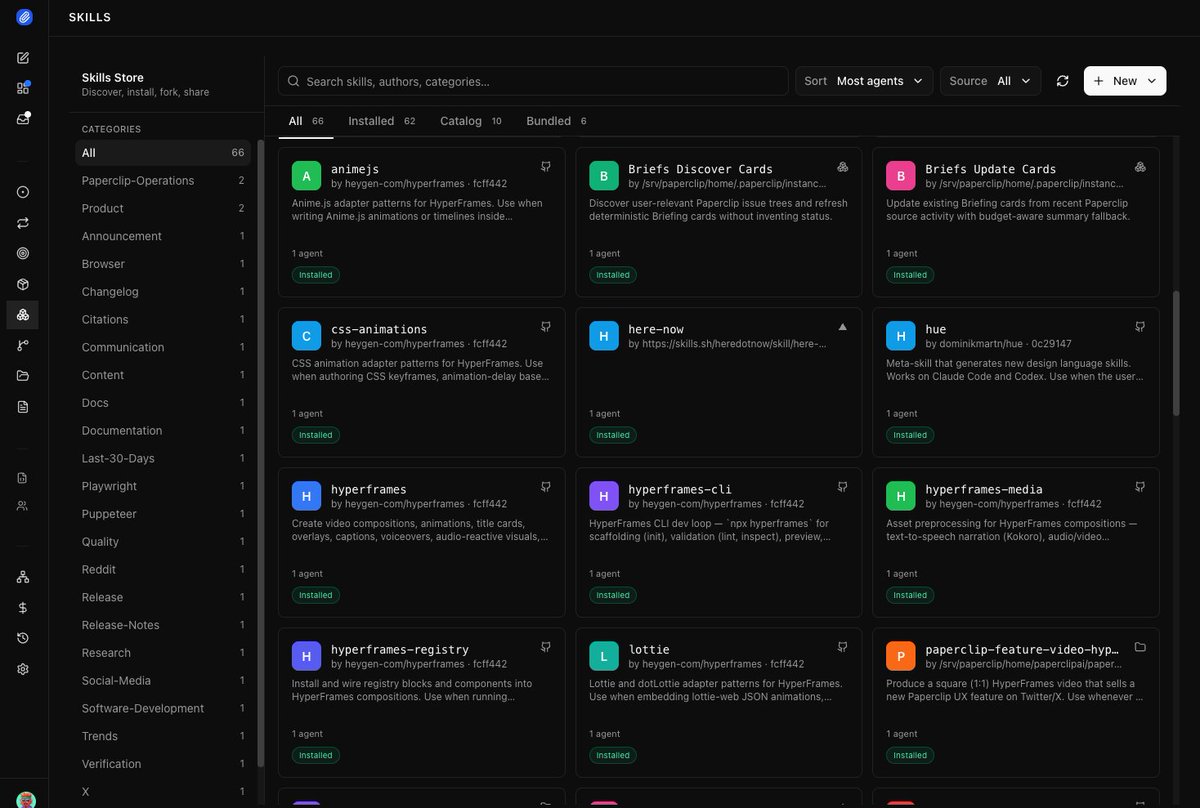Filter by Reddit category
This screenshot has width=1200, height=808.
[163, 569]
